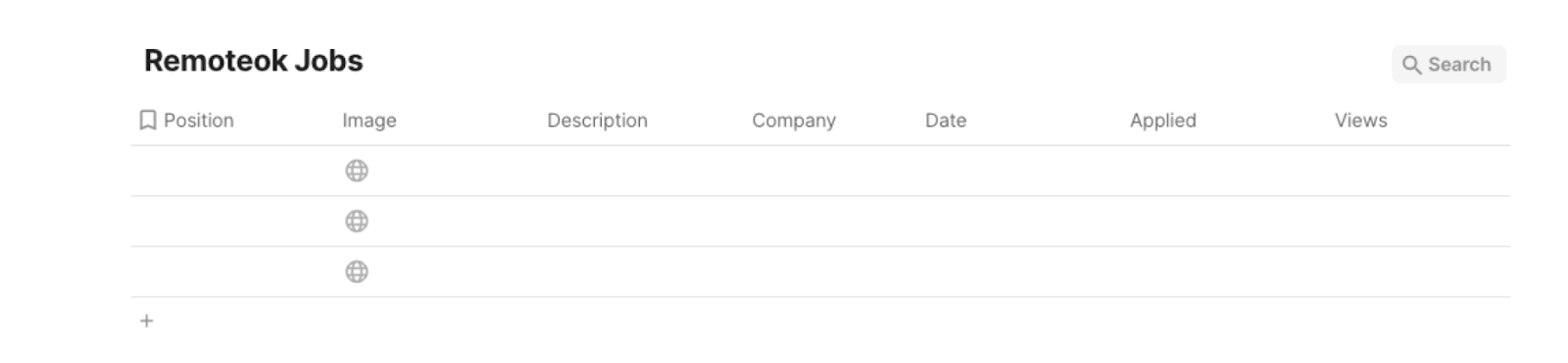Click the globe icon in third row
The width and height of the screenshot is (1568, 363).
(357, 272)
